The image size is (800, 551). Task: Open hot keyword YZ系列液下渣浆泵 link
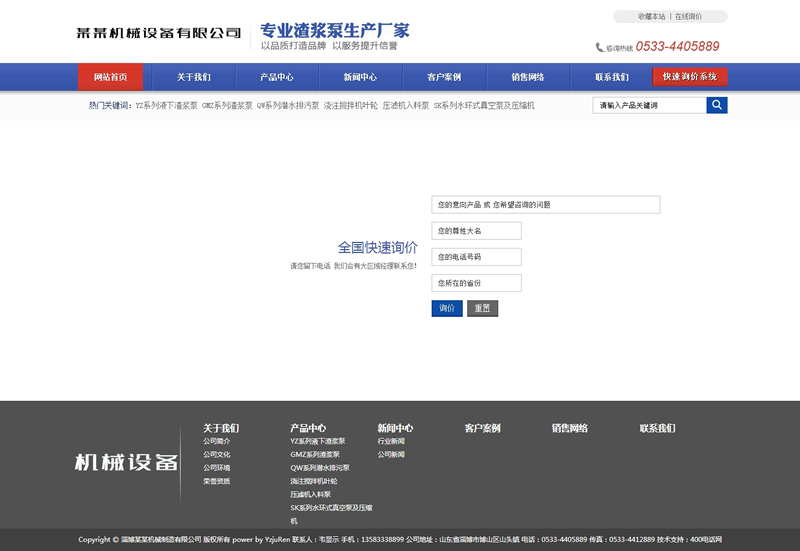166,105
